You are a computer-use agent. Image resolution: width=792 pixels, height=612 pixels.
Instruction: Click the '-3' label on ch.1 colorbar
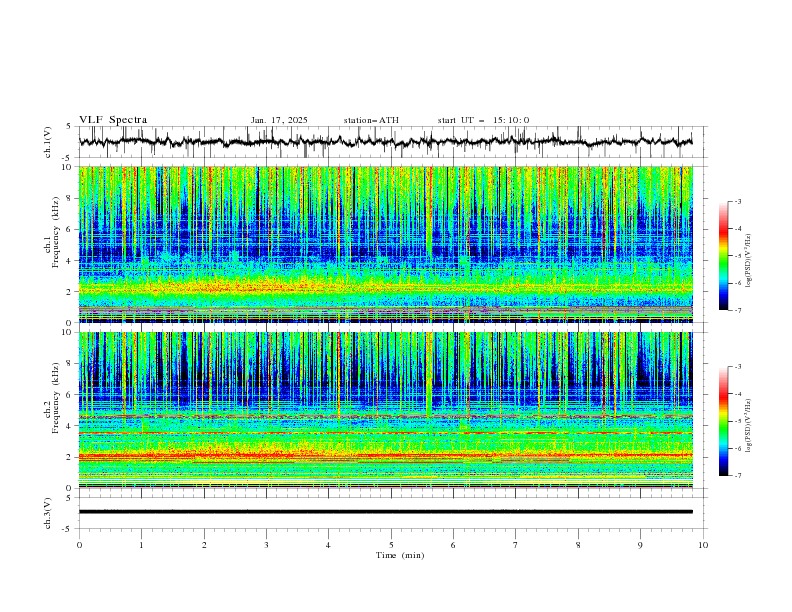737,201
